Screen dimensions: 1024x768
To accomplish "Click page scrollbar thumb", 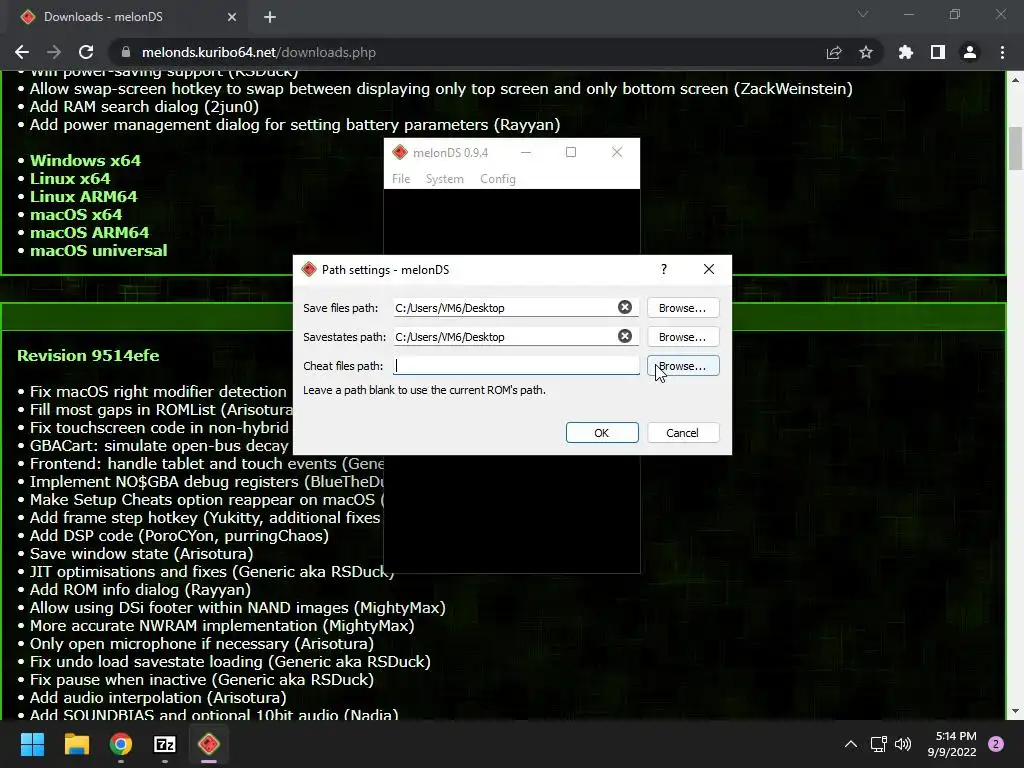I will 1015,148.
